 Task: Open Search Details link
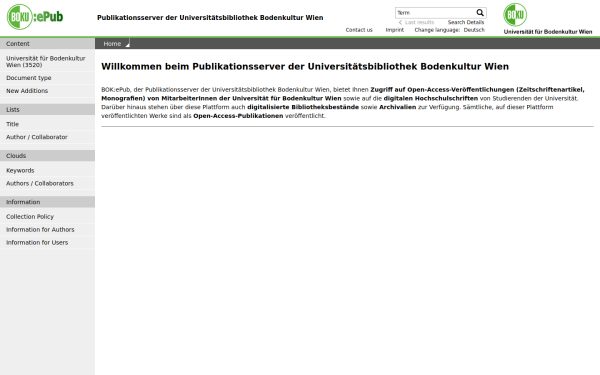click(x=466, y=22)
